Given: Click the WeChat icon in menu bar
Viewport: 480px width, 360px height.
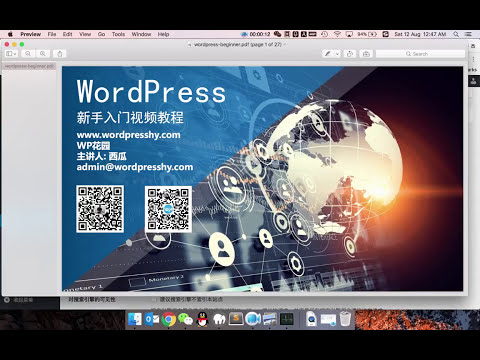Looking at the screenshot, I should click(277, 34).
